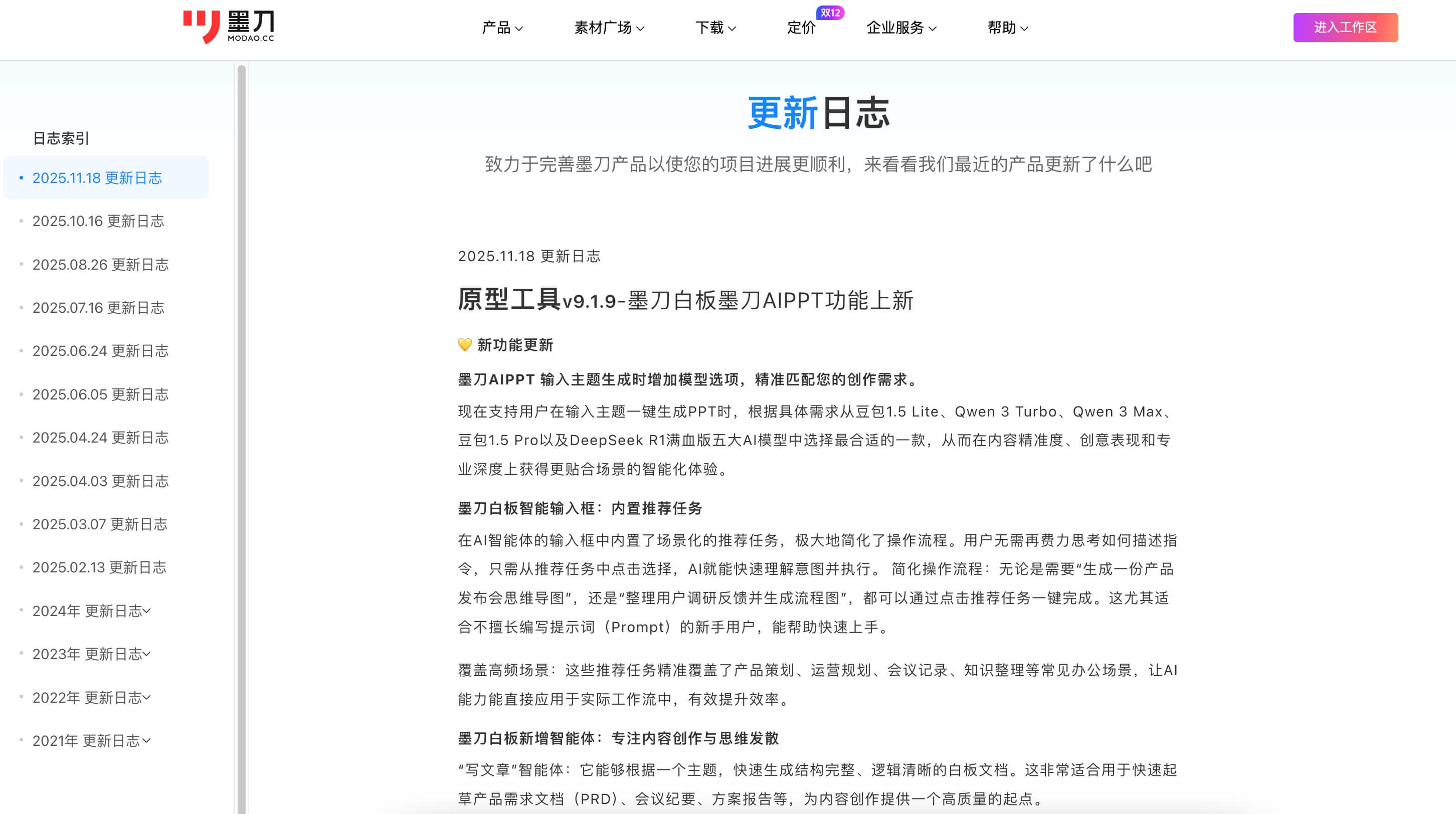Open the 2025.10.16 更新日志 entry
This screenshot has width=1456, height=814.
98,221
